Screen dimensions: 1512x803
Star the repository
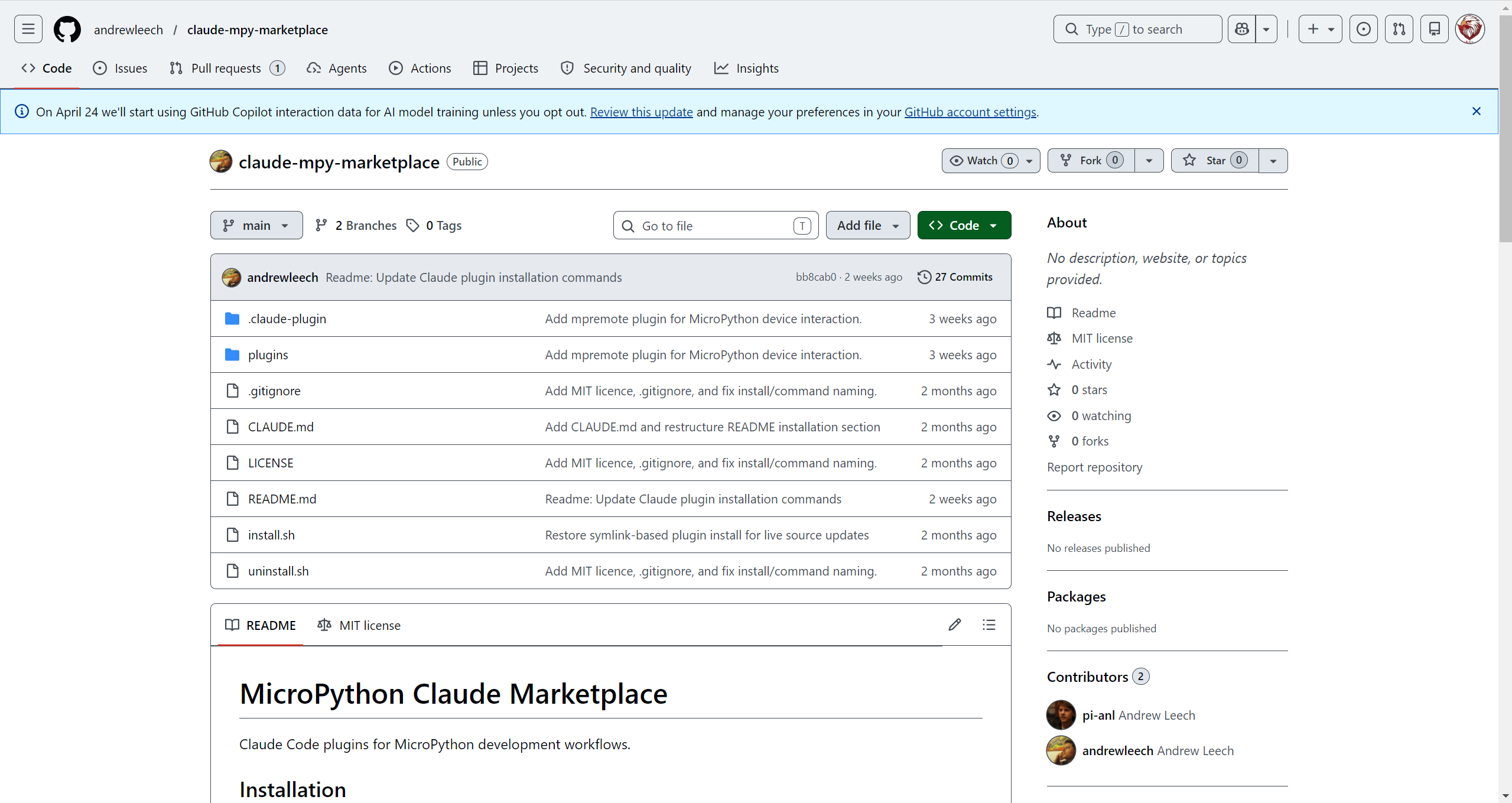1215,161
